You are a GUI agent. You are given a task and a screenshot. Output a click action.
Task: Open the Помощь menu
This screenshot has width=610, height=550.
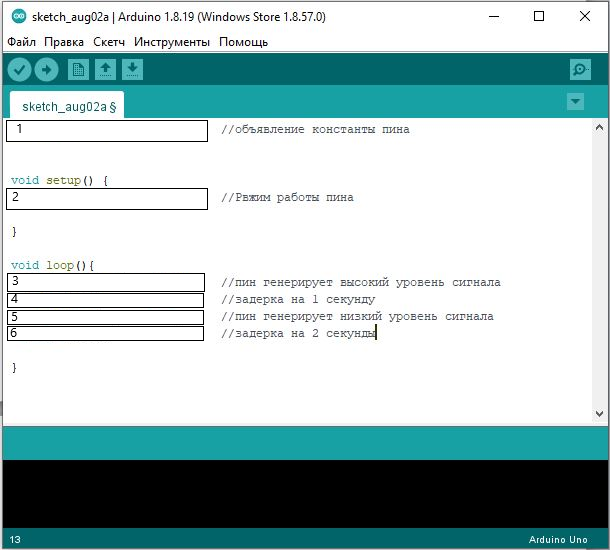(x=244, y=42)
